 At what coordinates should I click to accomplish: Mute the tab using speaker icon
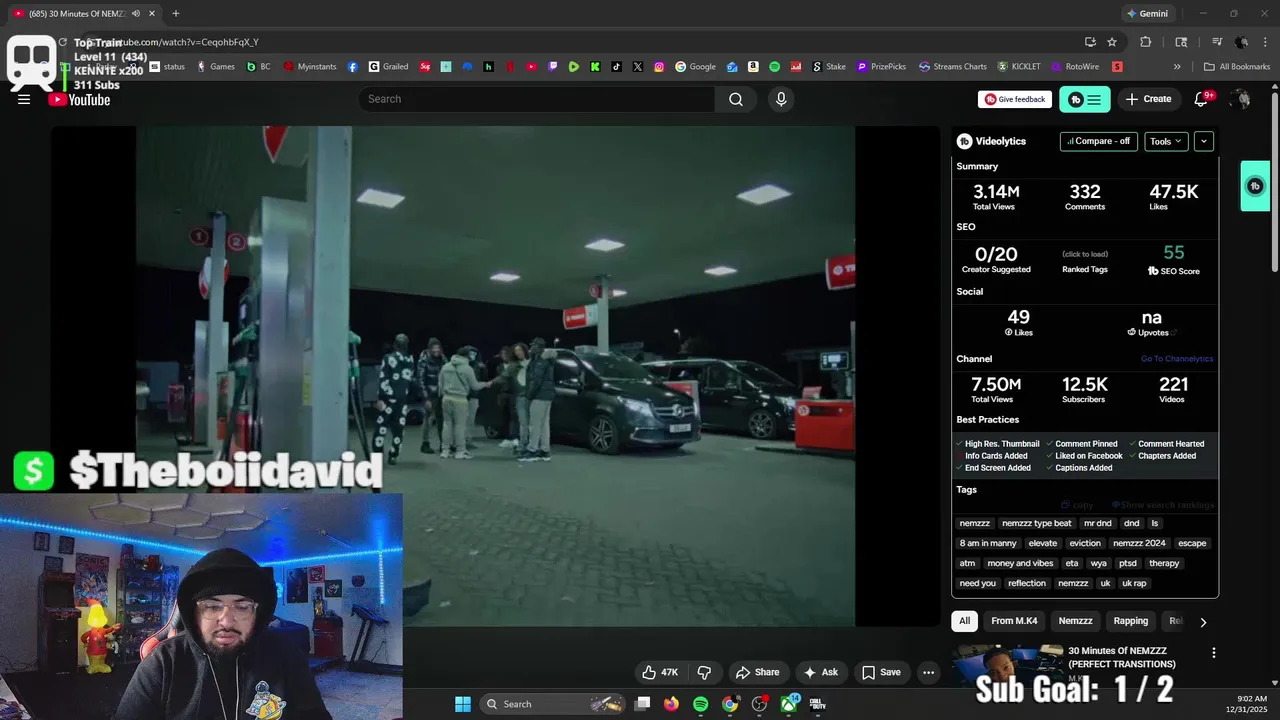pos(136,14)
